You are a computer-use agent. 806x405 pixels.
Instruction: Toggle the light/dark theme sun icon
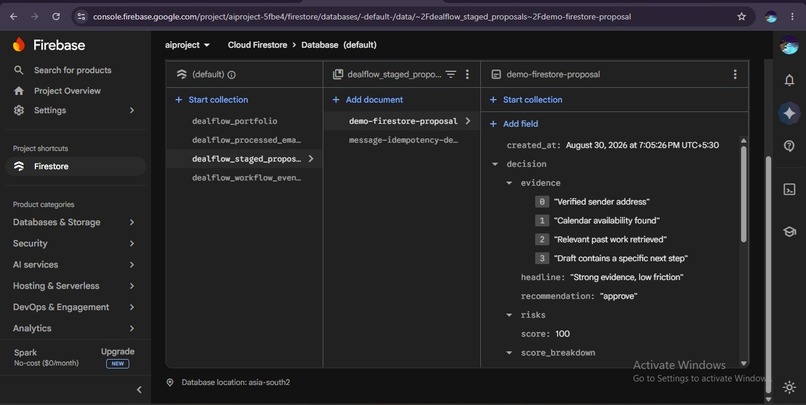[789, 387]
